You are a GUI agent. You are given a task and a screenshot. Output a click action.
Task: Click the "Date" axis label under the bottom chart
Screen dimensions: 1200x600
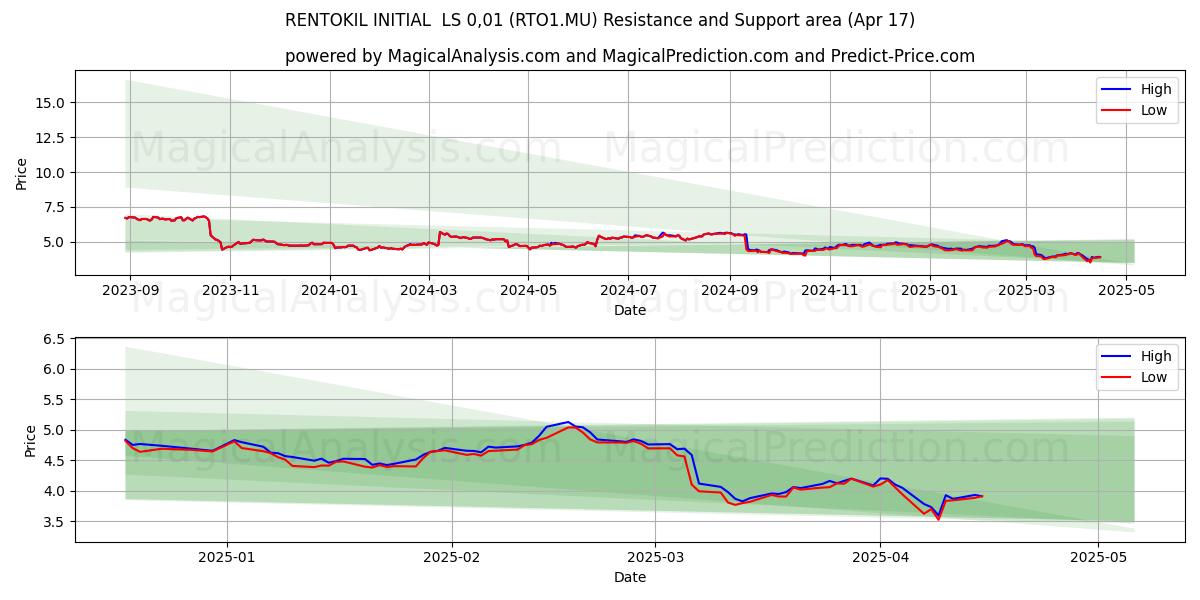pos(630,577)
